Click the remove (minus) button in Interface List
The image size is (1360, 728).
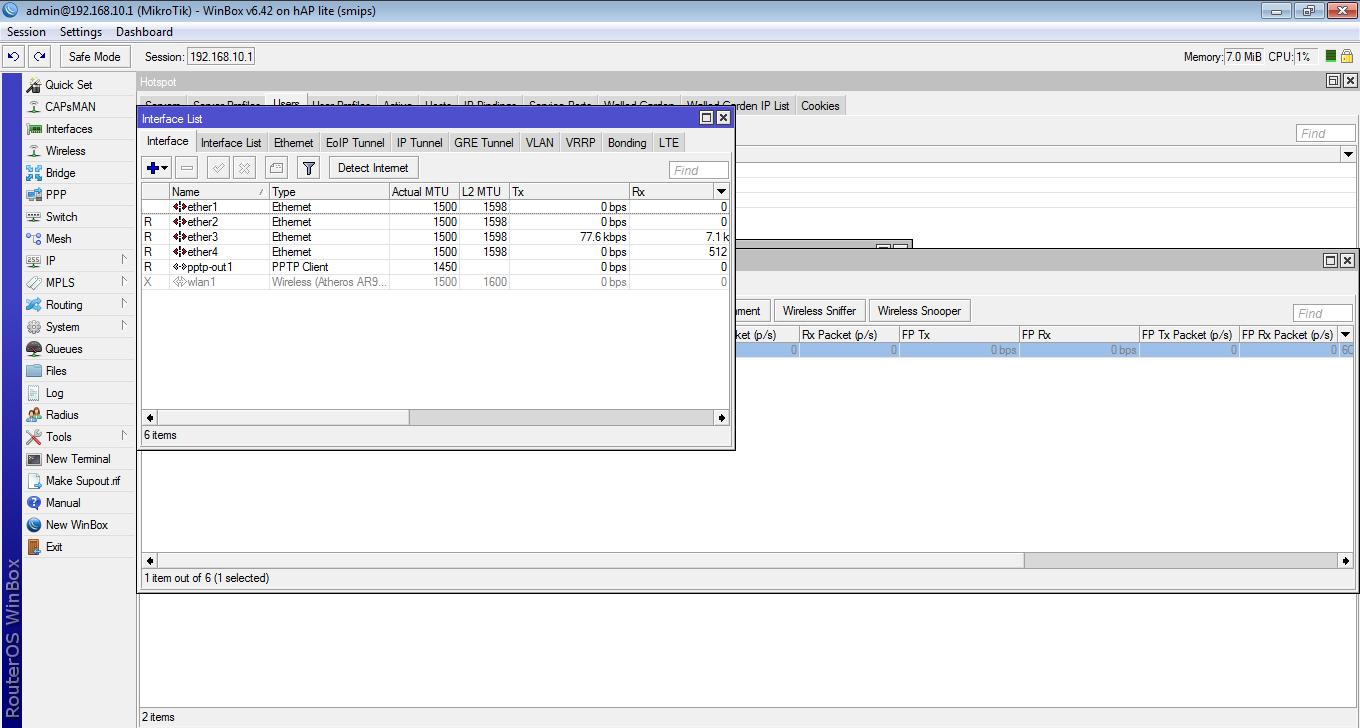click(x=187, y=168)
